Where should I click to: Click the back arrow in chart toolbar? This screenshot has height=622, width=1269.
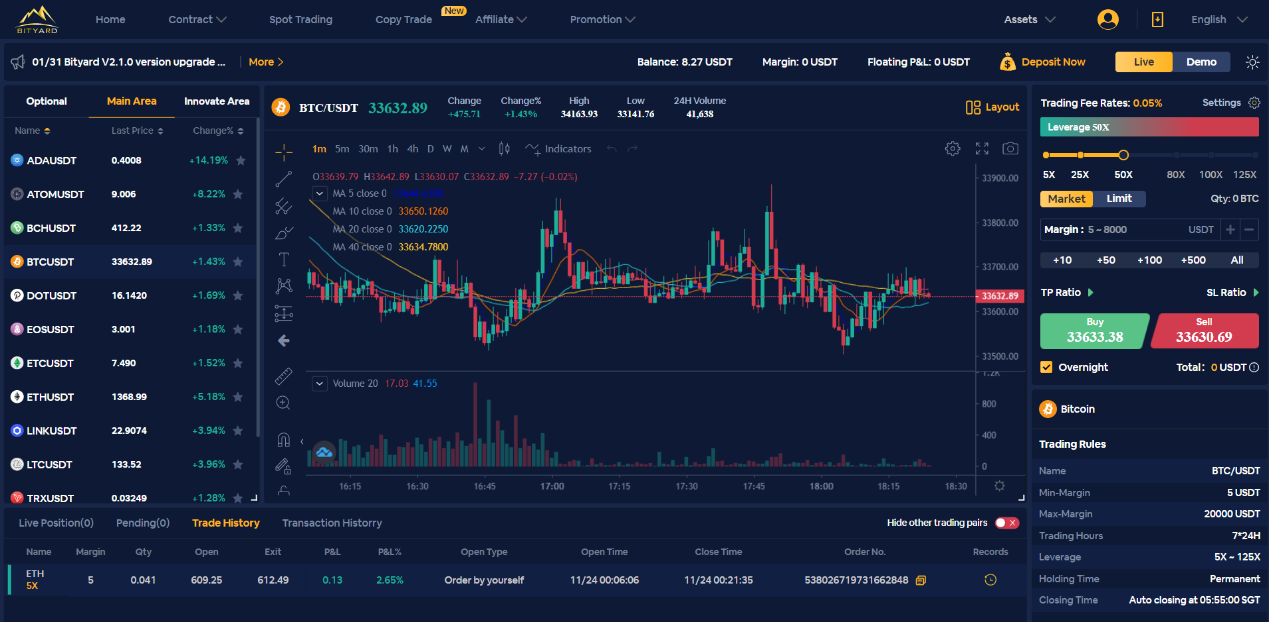click(x=284, y=341)
